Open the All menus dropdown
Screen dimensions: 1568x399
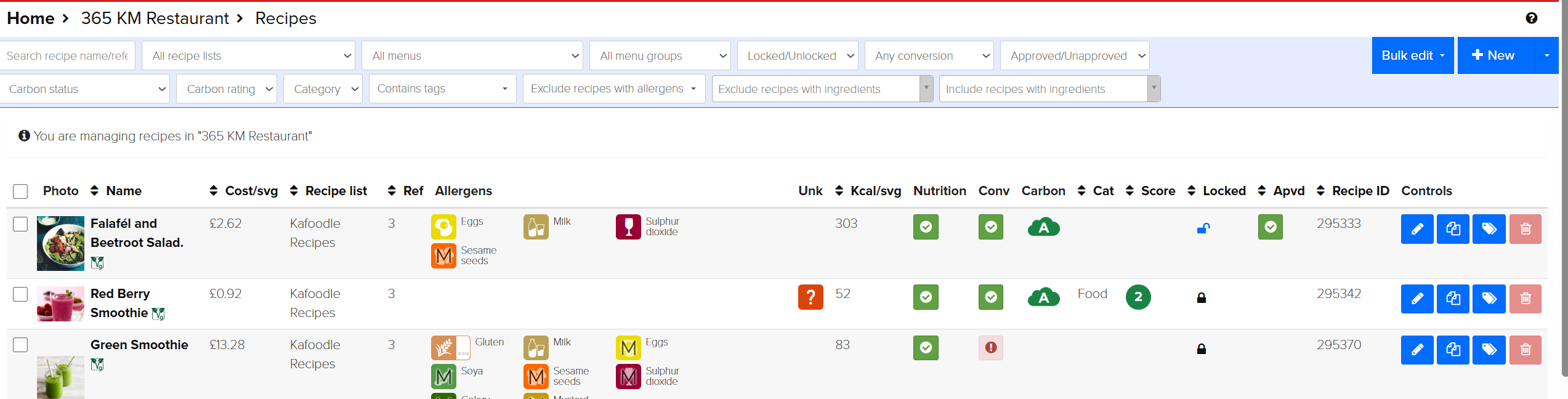[x=472, y=55]
